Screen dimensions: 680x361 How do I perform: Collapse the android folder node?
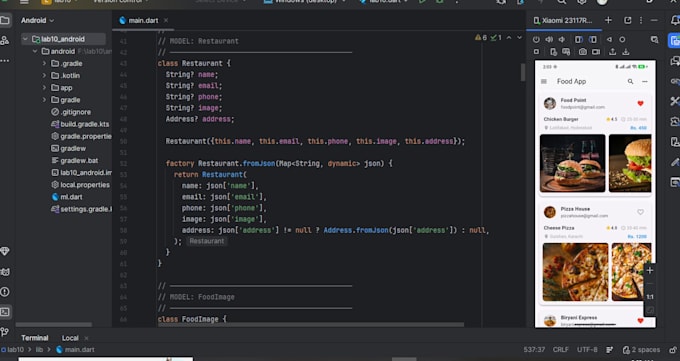(x=35, y=51)
